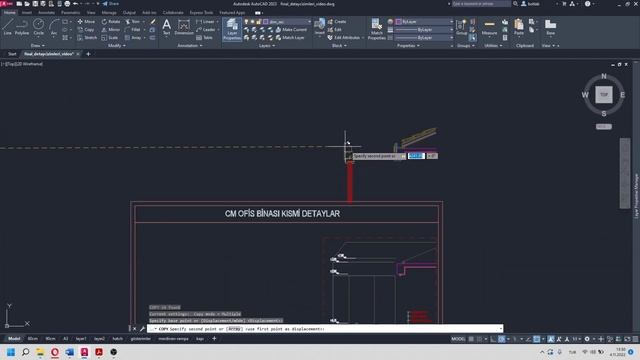The height and width of the screenshot is (360, 640).
Task: Click the customize wrench icon on command line
Action: (142, 329)
